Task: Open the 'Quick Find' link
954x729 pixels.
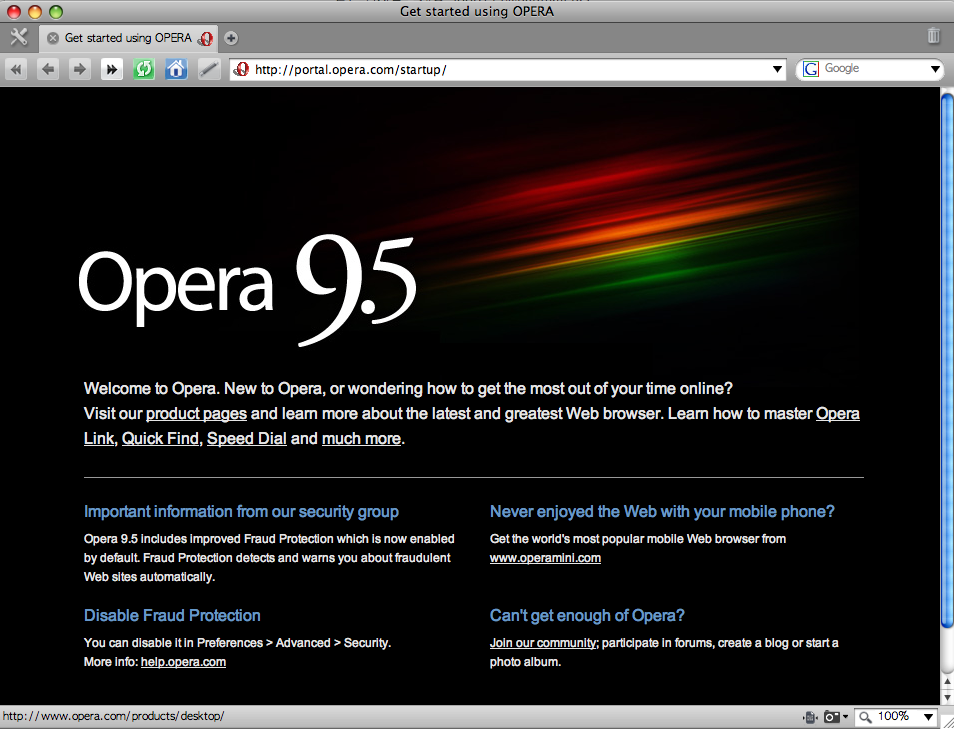Action: (161, 439)
